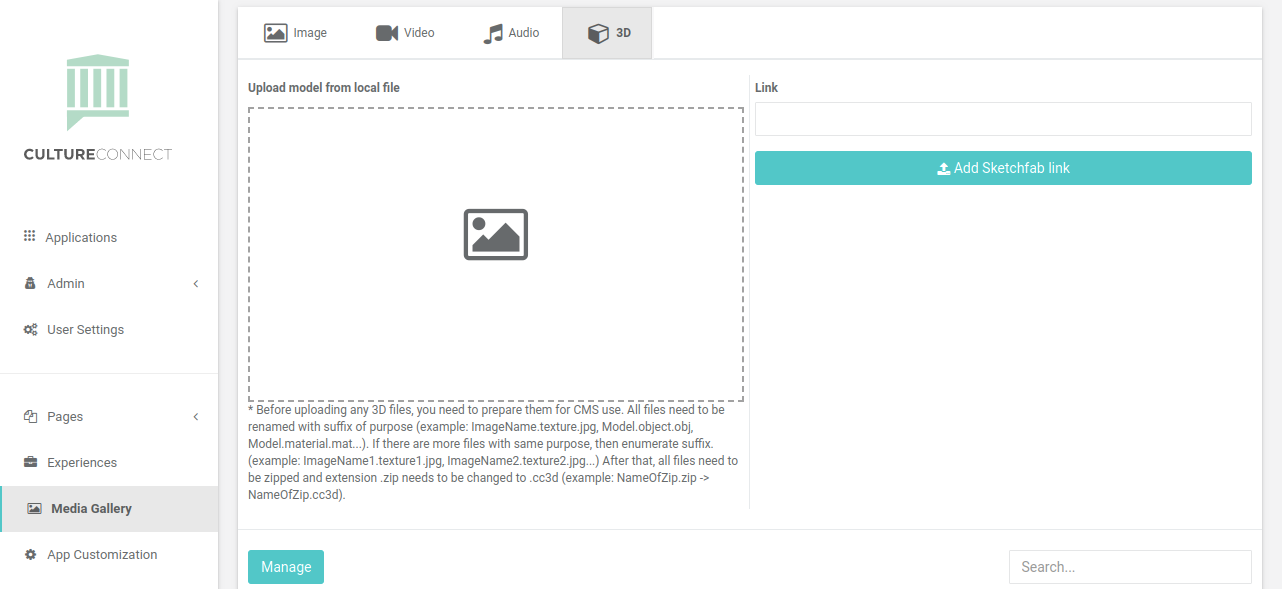The width and height of the screenshot is (1282, 589).
Task: Click the Applications grid icon
Action: tap(30, 236)
